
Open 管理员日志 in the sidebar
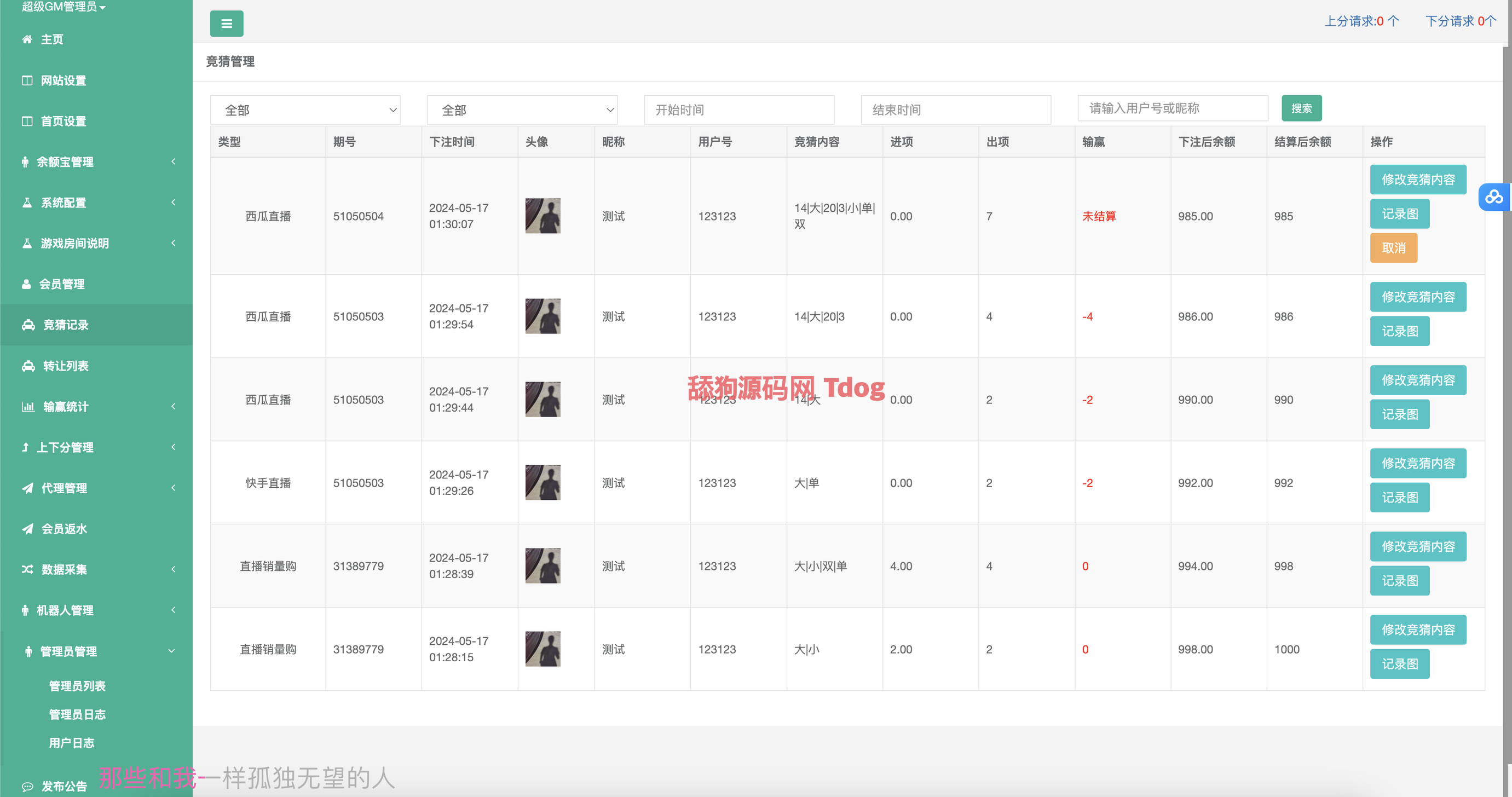coord(78,714)
